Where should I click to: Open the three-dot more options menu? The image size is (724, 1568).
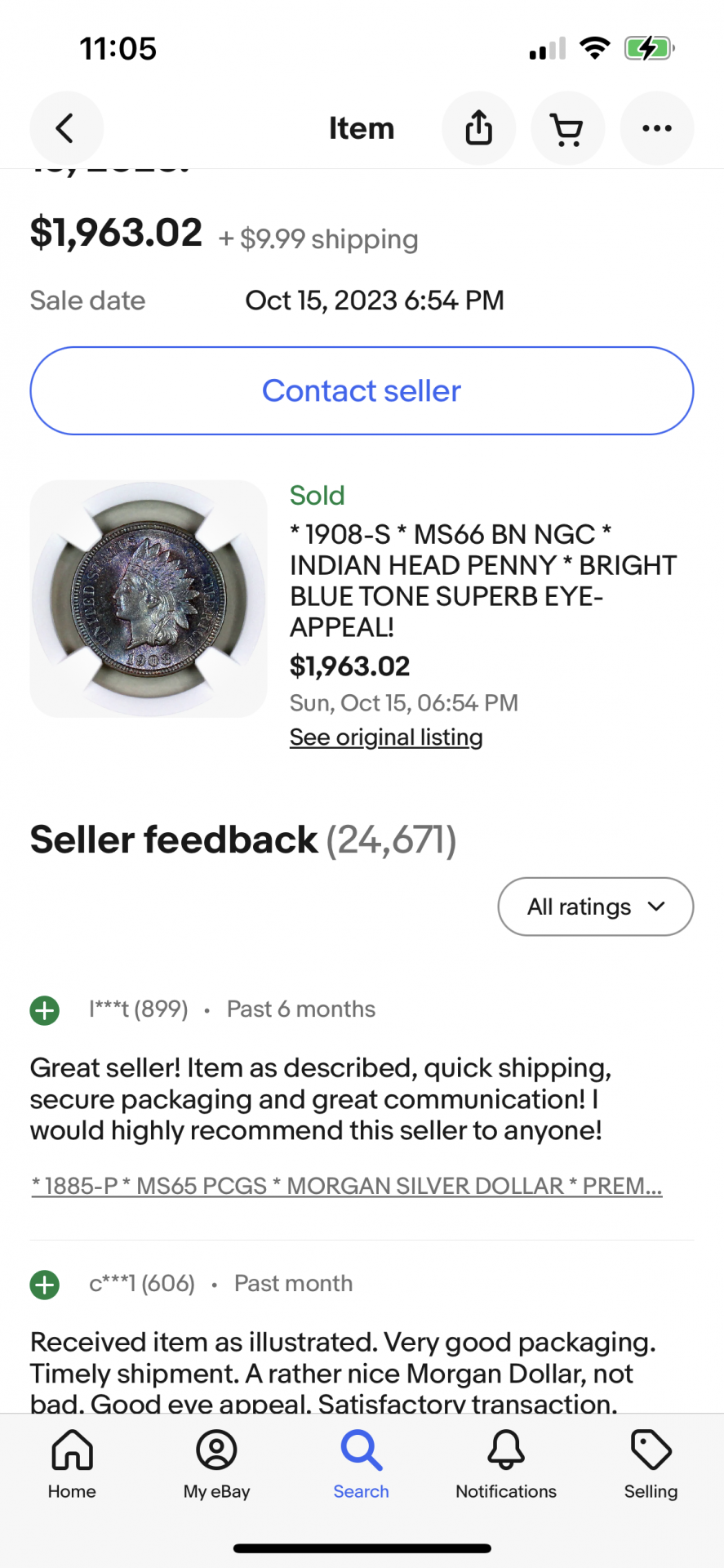(x=656, y=128)
